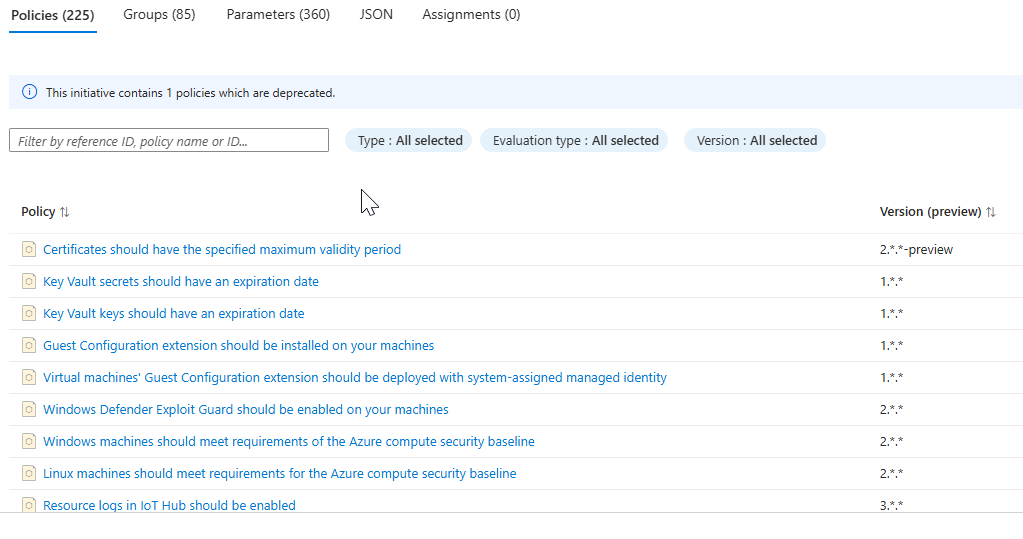
Task: Open the JSON tab
Action: coord(376,15)
